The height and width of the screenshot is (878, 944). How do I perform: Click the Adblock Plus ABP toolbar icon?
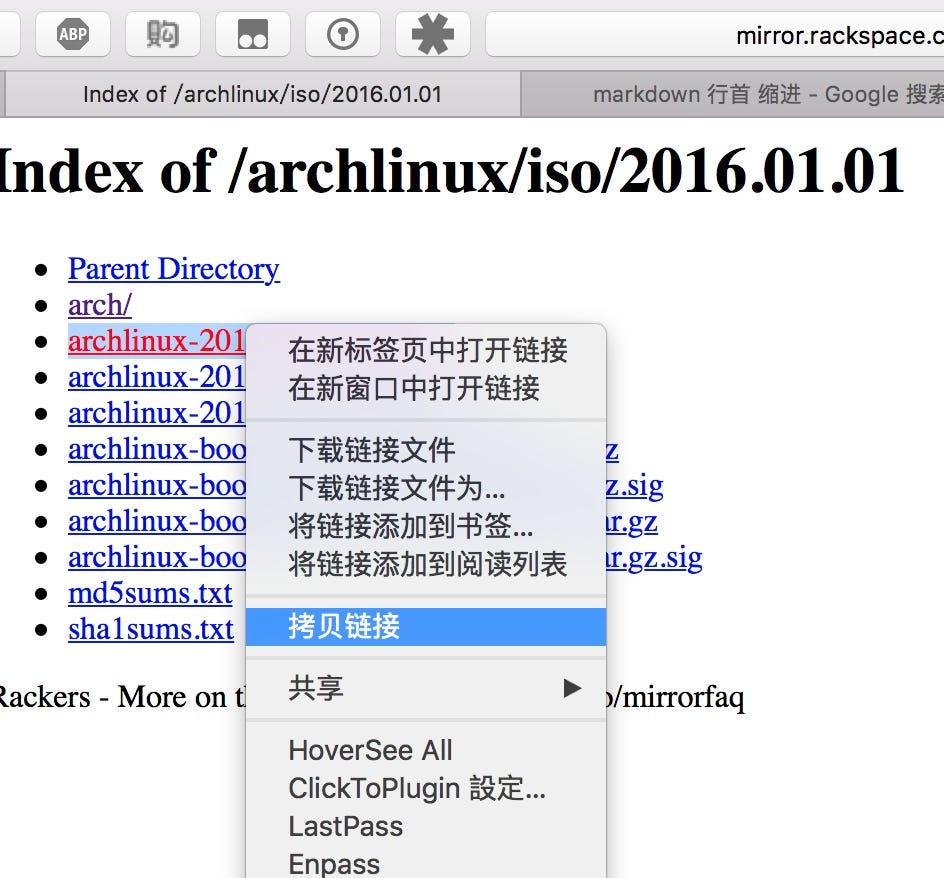click(73, 34)
